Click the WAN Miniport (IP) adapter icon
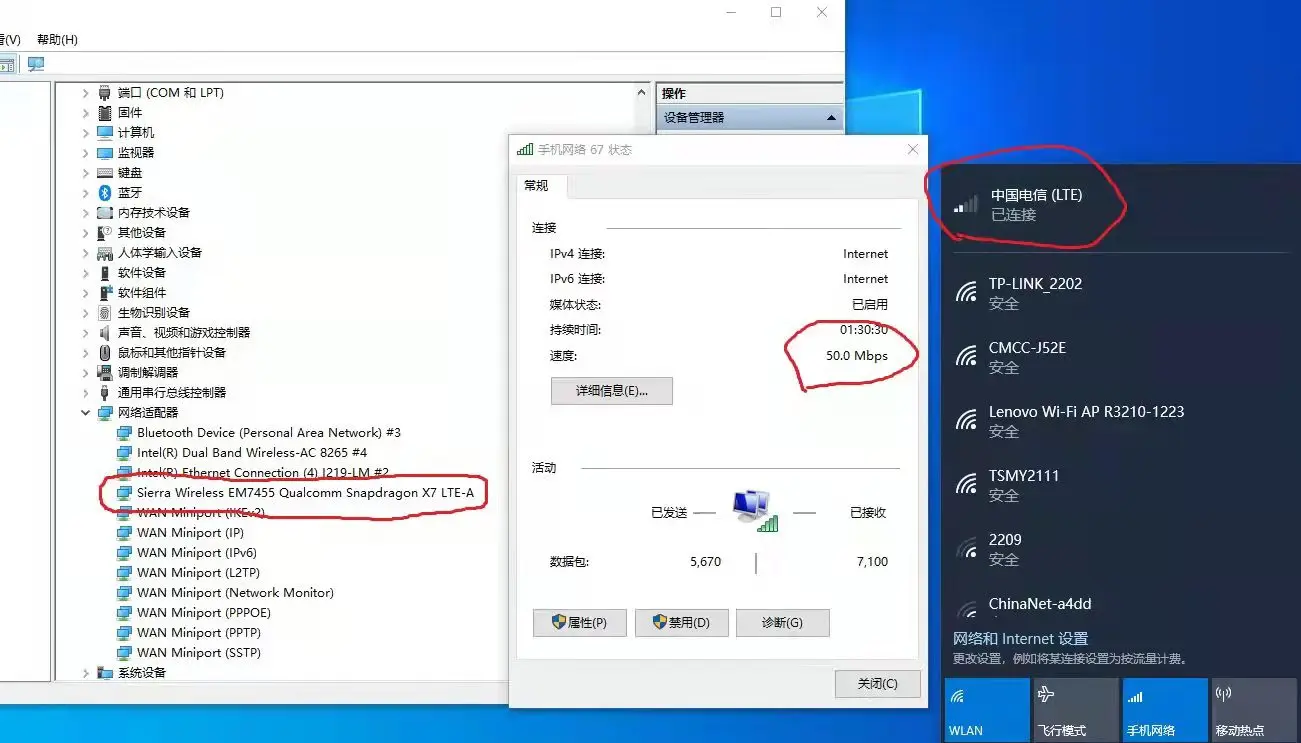1301x743 pixels. click(x=124, y=533)
